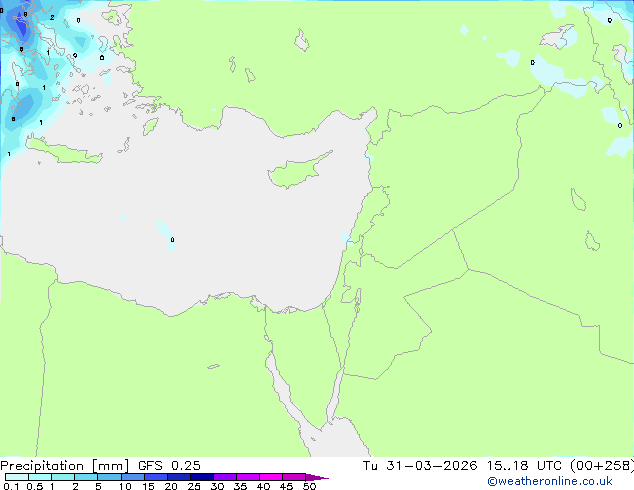Image resolution: width=634 pixels, height=490 pixels.
Task: Click the small rain patch labeled 0 south of Crete
Action: pos(167,235)
